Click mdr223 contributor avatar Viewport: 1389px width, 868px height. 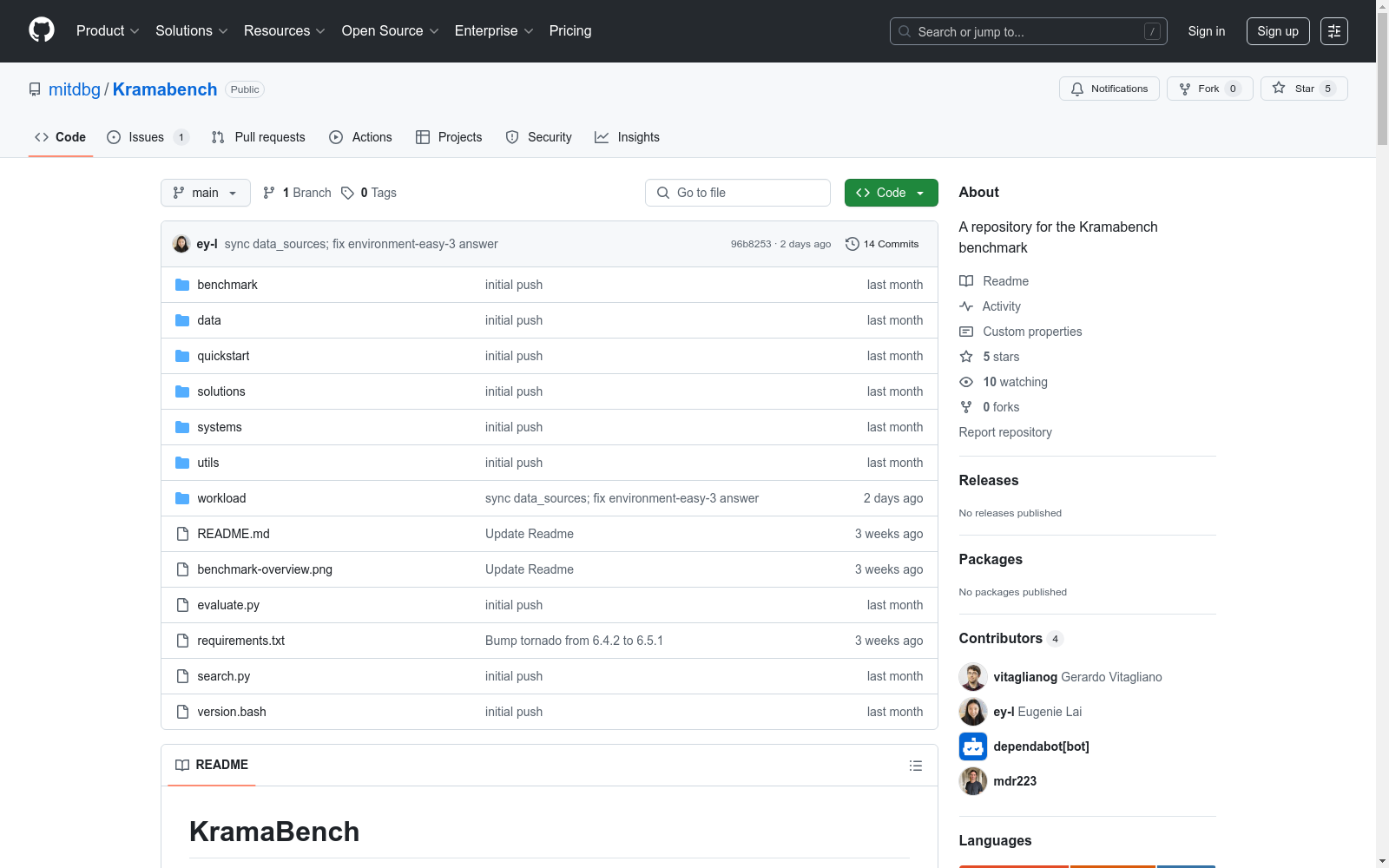[973, 781]
